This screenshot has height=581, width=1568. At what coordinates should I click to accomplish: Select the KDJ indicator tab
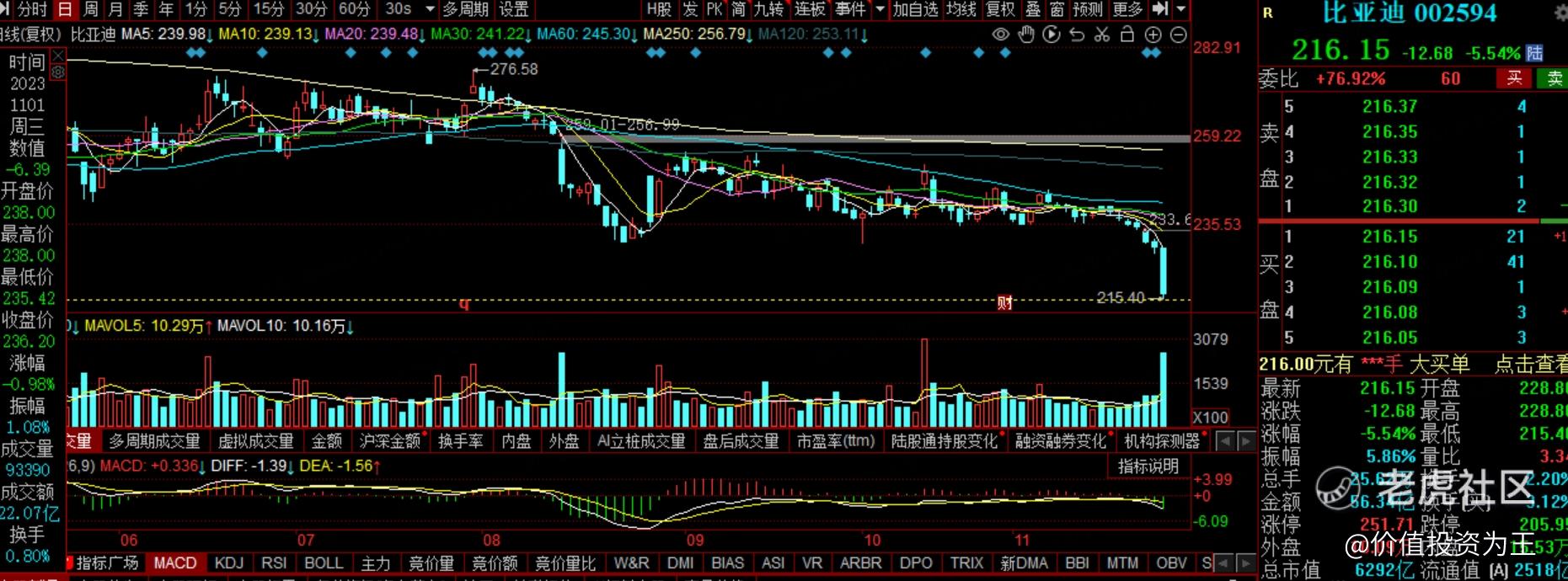coord(229,563)
